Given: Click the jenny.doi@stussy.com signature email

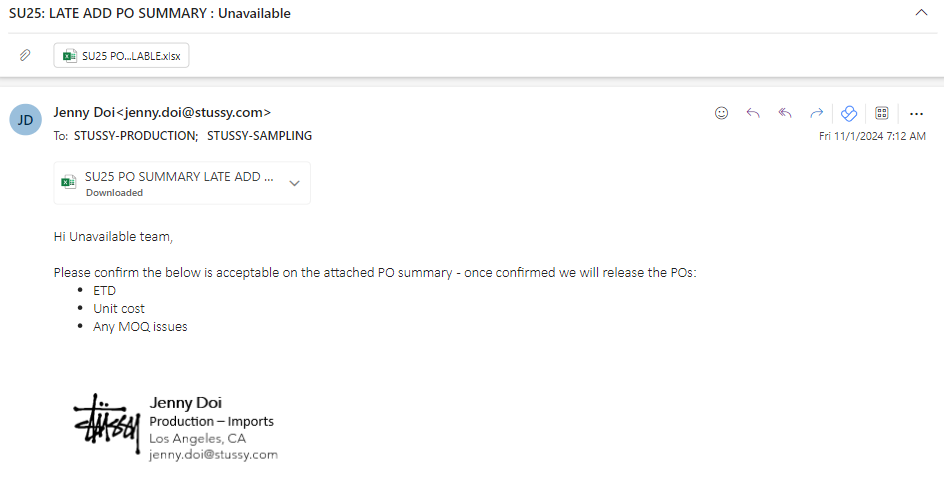Looking at the screenshot, I should point(213,455).
